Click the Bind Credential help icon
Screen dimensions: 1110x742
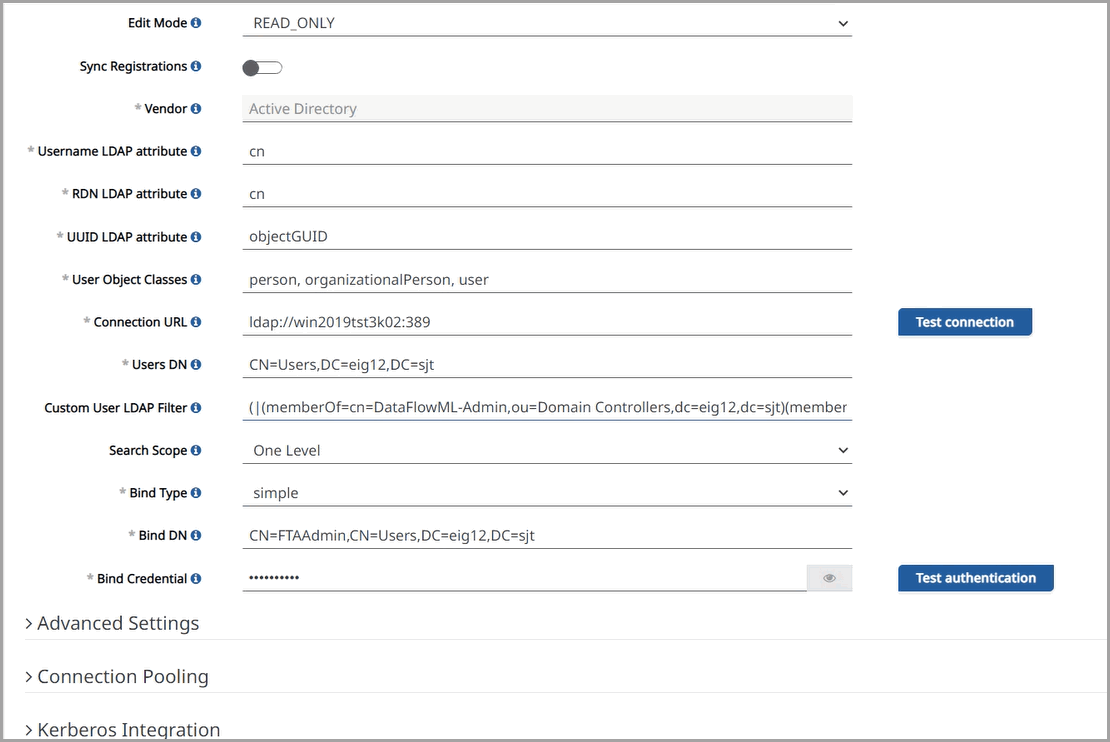[x=196, y=579]
